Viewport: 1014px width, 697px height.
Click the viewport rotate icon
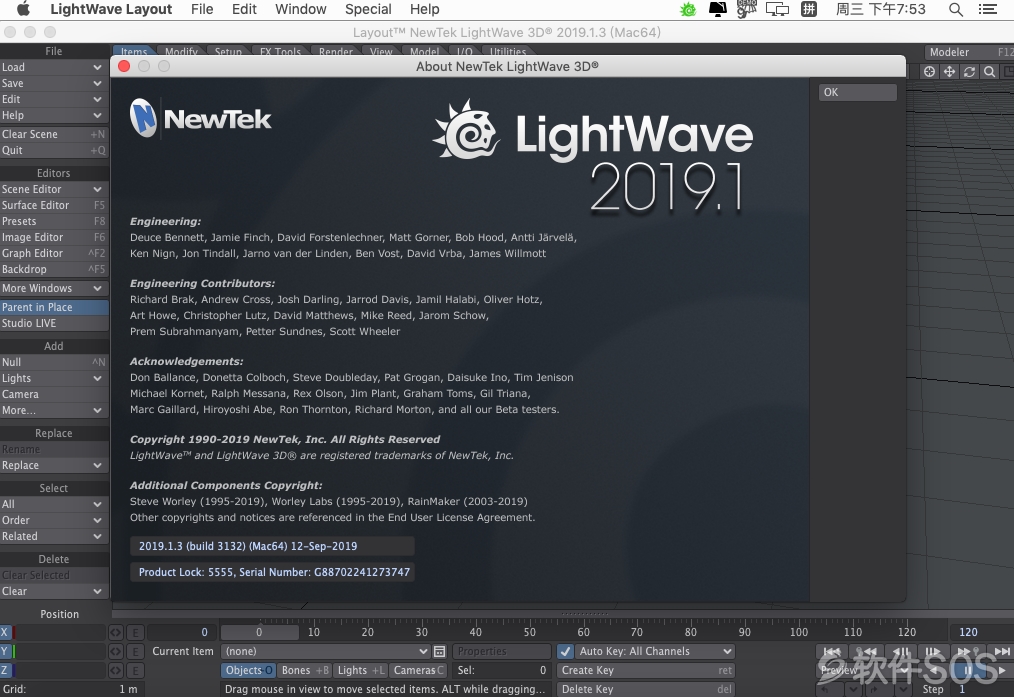tap(969, 72)
